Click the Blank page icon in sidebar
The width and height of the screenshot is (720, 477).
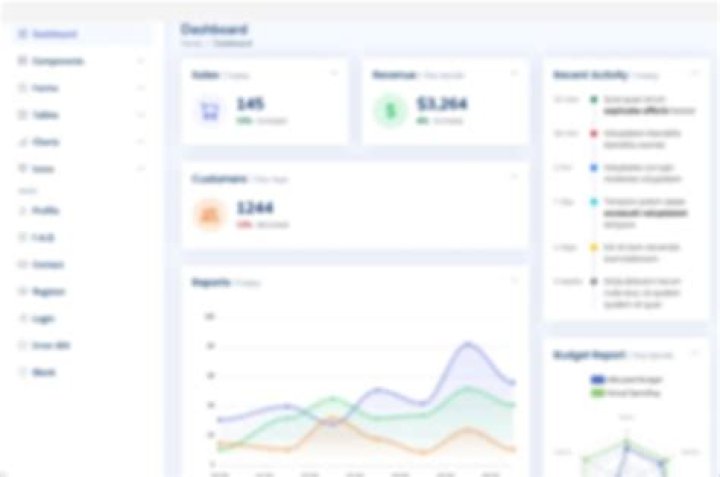(x=23, y=372)
